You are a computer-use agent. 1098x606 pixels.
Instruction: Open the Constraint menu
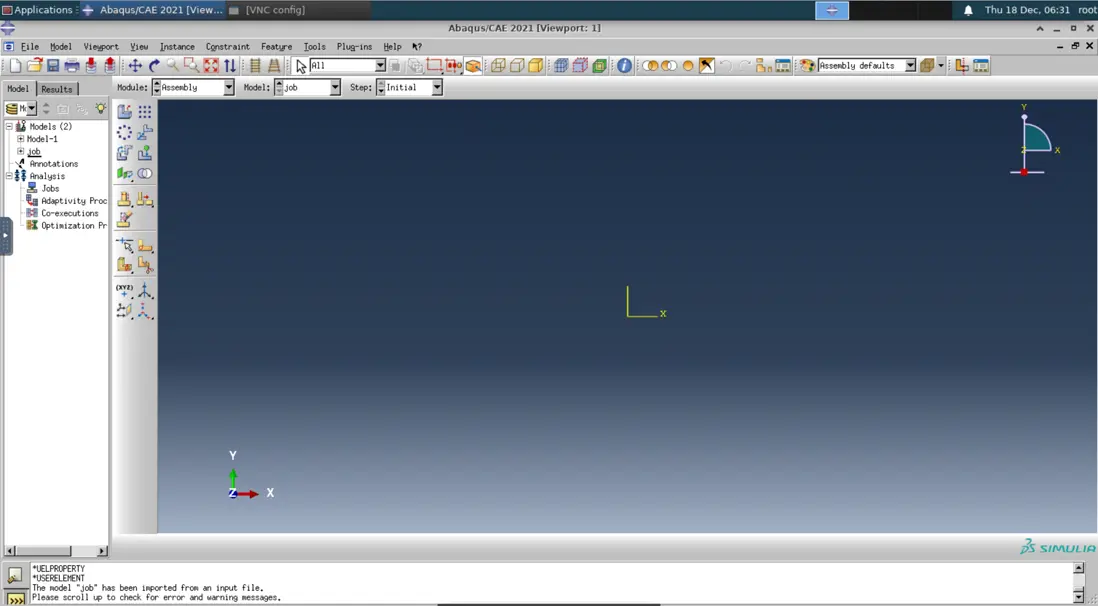coord(228,47)
